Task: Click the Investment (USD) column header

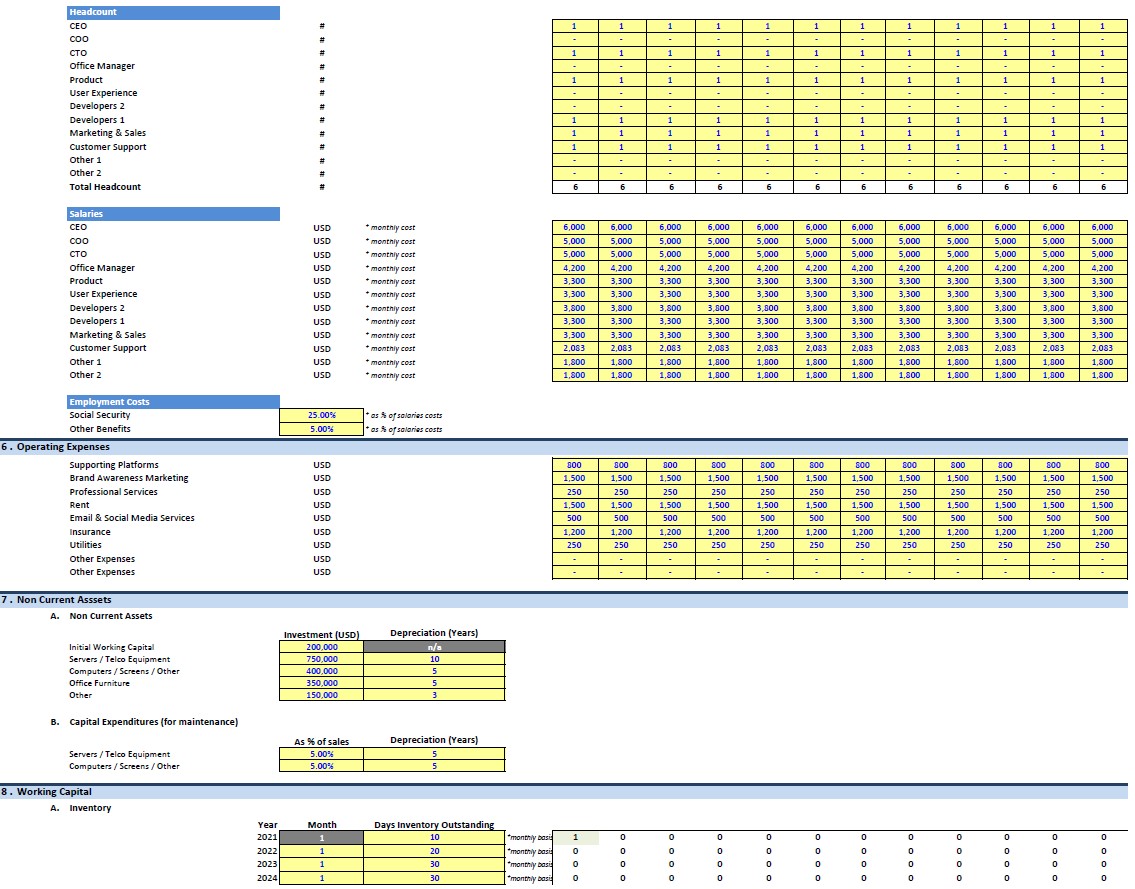Action: click(321, 635)
